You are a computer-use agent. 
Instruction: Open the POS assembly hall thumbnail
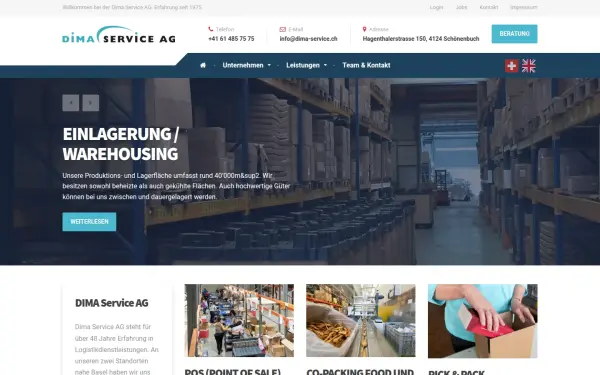click(x=239, y=320)
